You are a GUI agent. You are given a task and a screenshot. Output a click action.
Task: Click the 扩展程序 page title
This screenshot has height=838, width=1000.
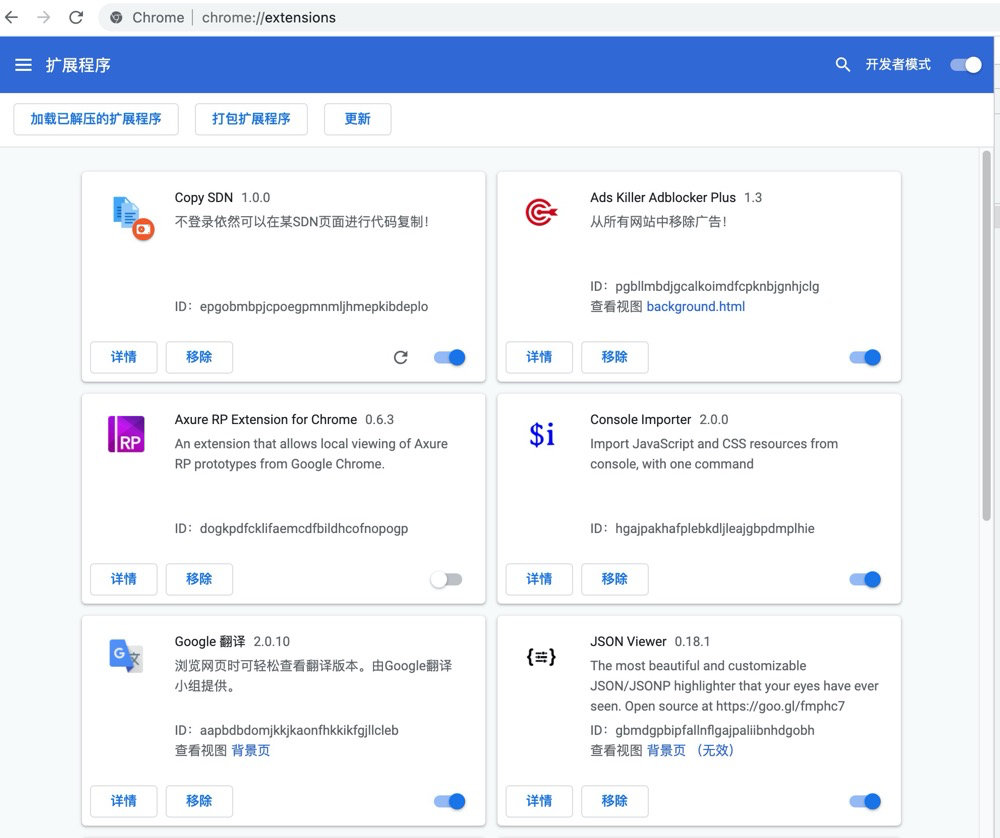coord(78,65)
